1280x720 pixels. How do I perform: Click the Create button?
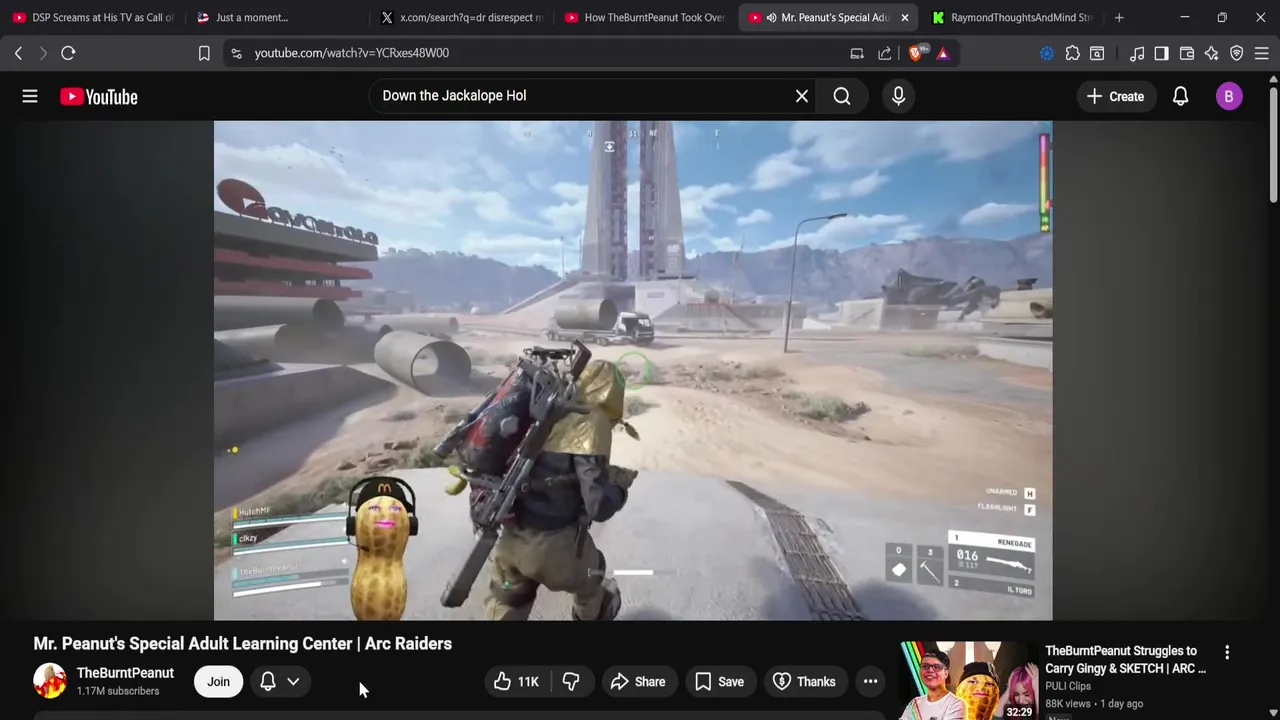tap(1115, 96)
